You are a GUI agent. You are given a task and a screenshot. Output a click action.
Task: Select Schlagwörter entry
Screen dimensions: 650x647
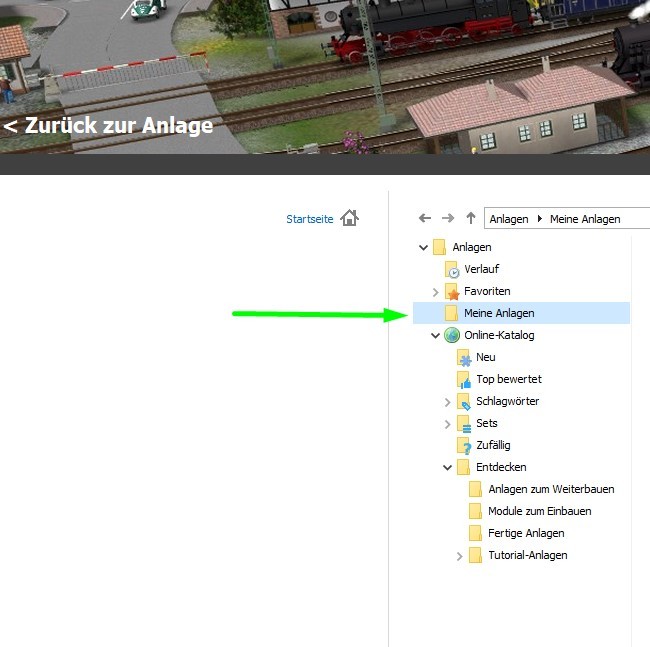[507, 401]
